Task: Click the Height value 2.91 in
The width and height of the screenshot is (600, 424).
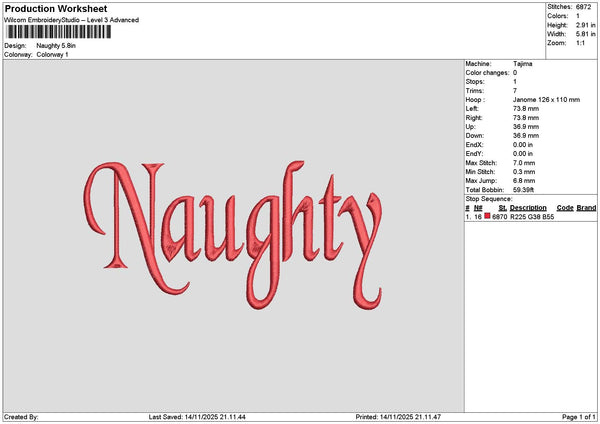Action: pos(585,25)
